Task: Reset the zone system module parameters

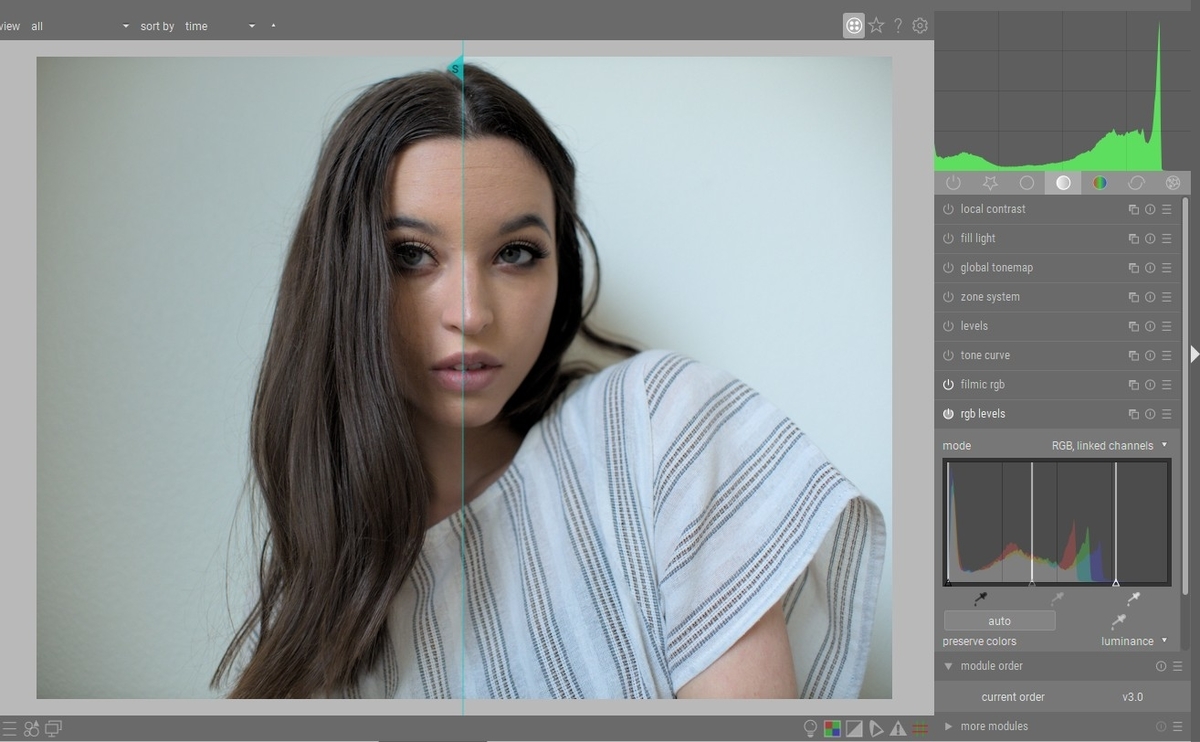Action: [1150, 297]
